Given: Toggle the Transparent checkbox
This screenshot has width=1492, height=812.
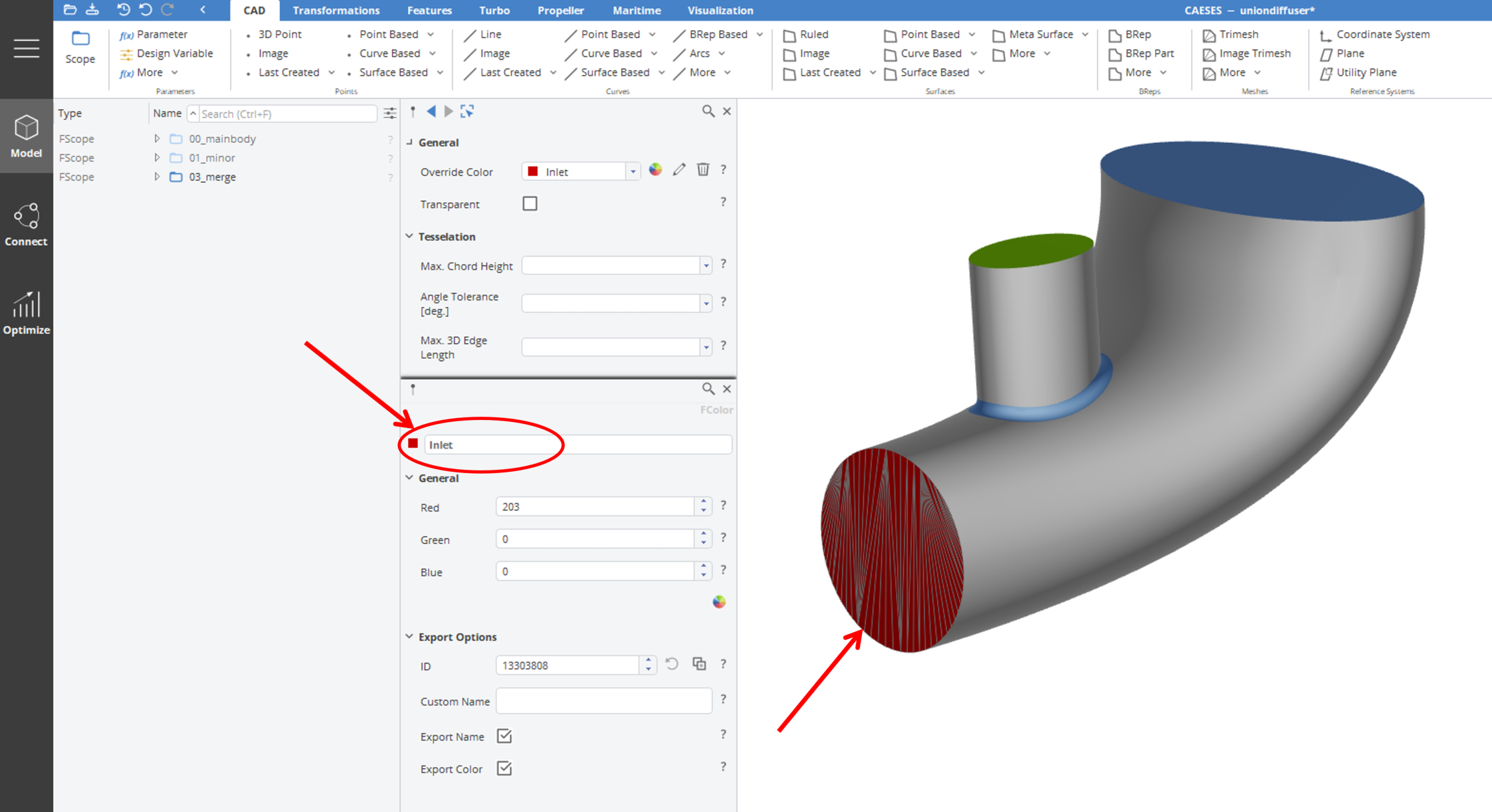Looking at the screenshot, I should 530,204.
